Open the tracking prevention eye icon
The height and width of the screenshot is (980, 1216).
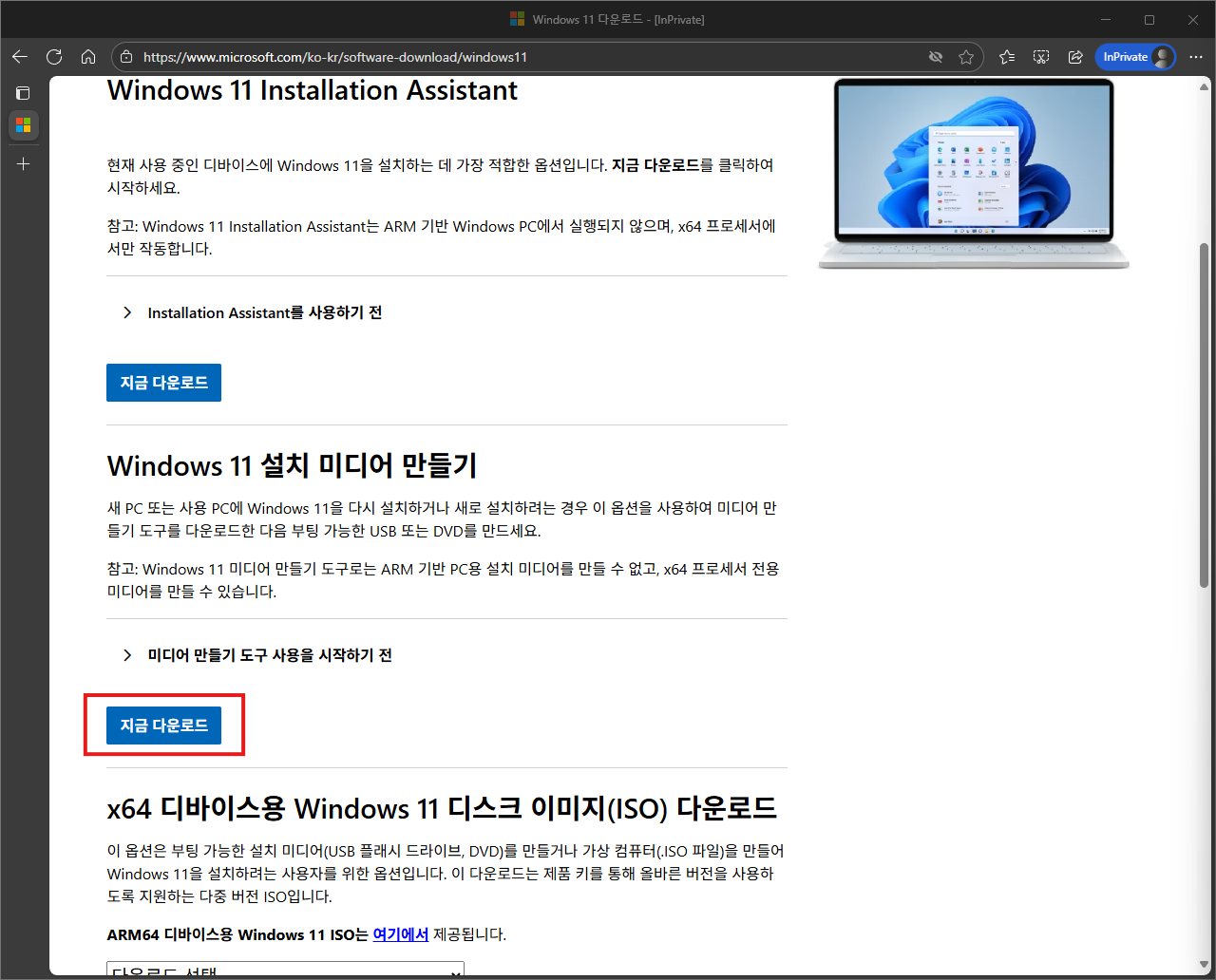click(936, 57)
